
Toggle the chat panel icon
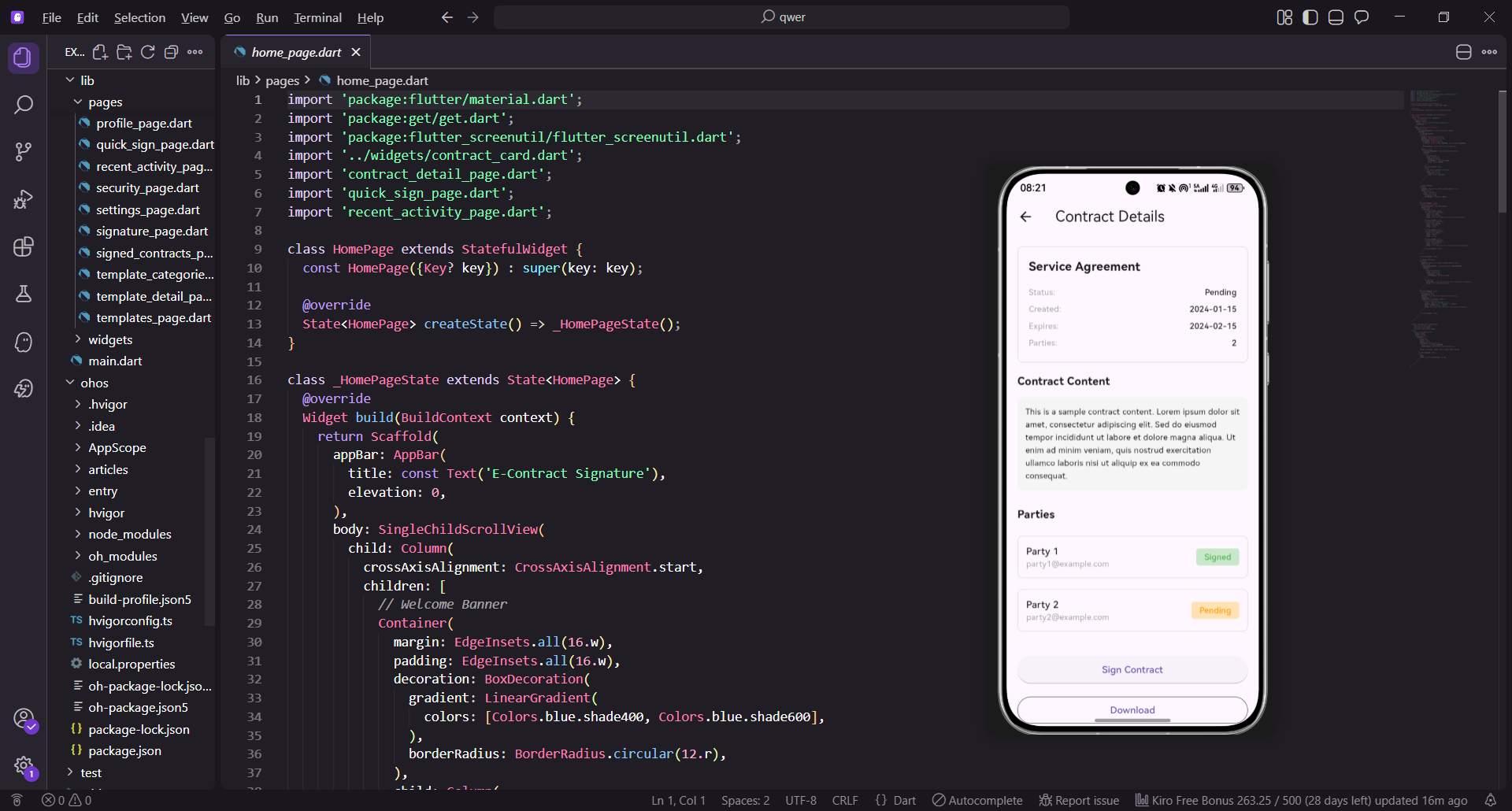click(1362, 17)
